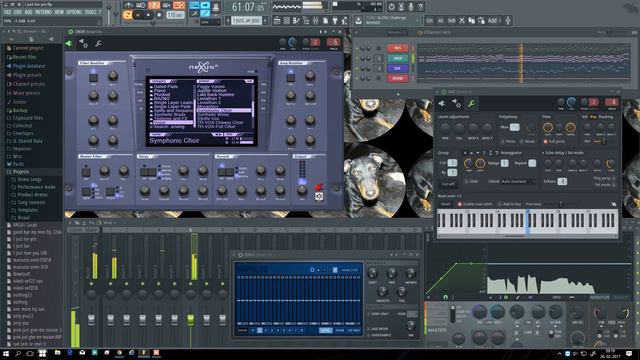Image resolution: width=640 pixels, height=360 pixels.
Task: Expand the Packs folder in browser
Action: coord(18,164)
